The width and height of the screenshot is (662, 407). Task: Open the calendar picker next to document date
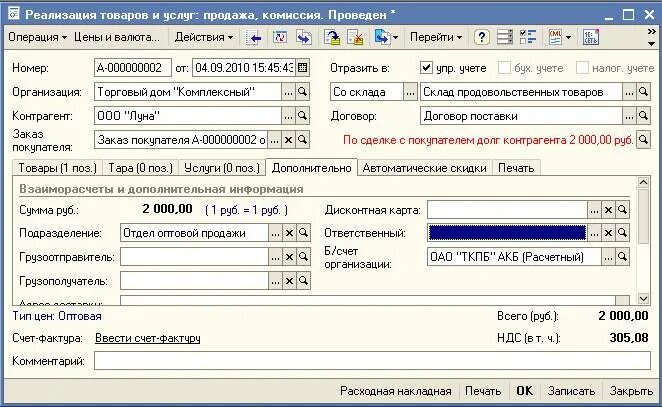pyautogui.click(x=302, y=68)
